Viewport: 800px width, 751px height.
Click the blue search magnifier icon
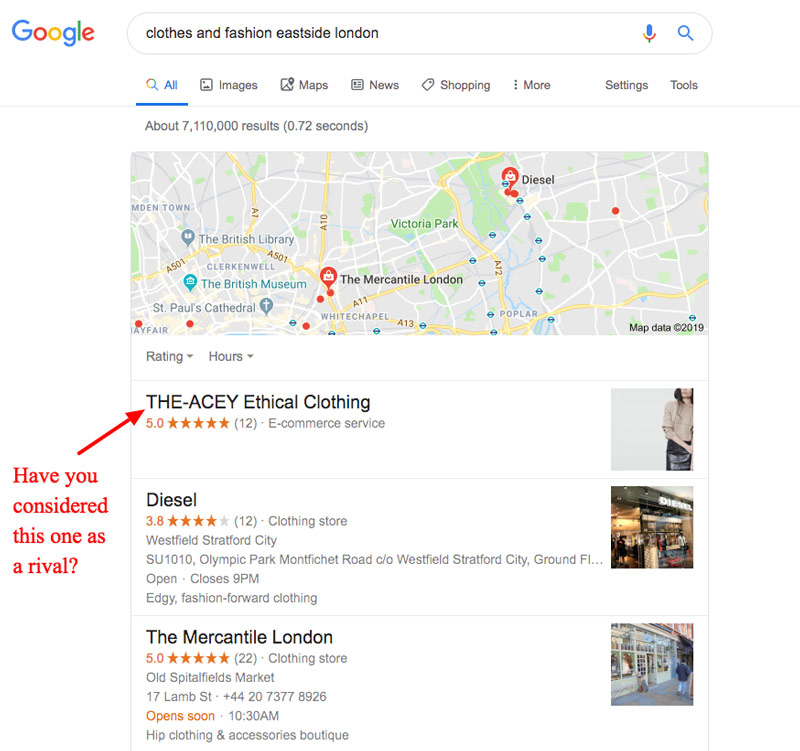tap(685, 33)
